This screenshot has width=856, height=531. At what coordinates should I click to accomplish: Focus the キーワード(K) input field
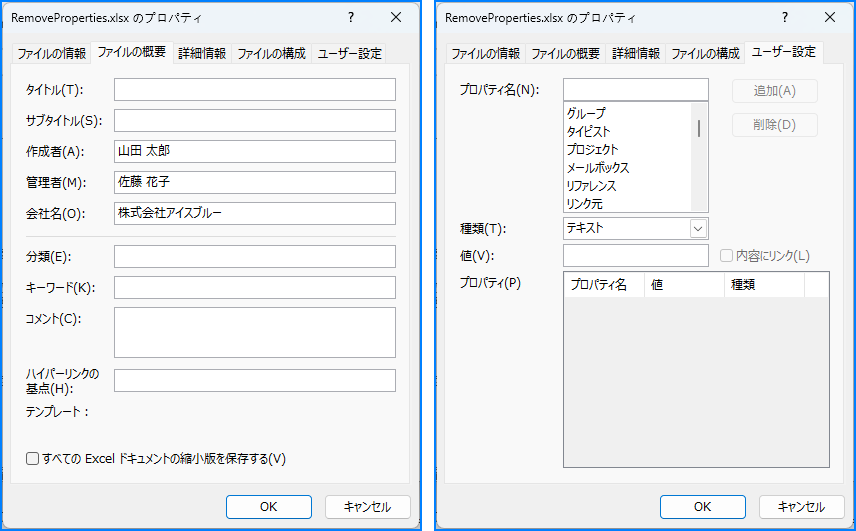pos(254,288)
